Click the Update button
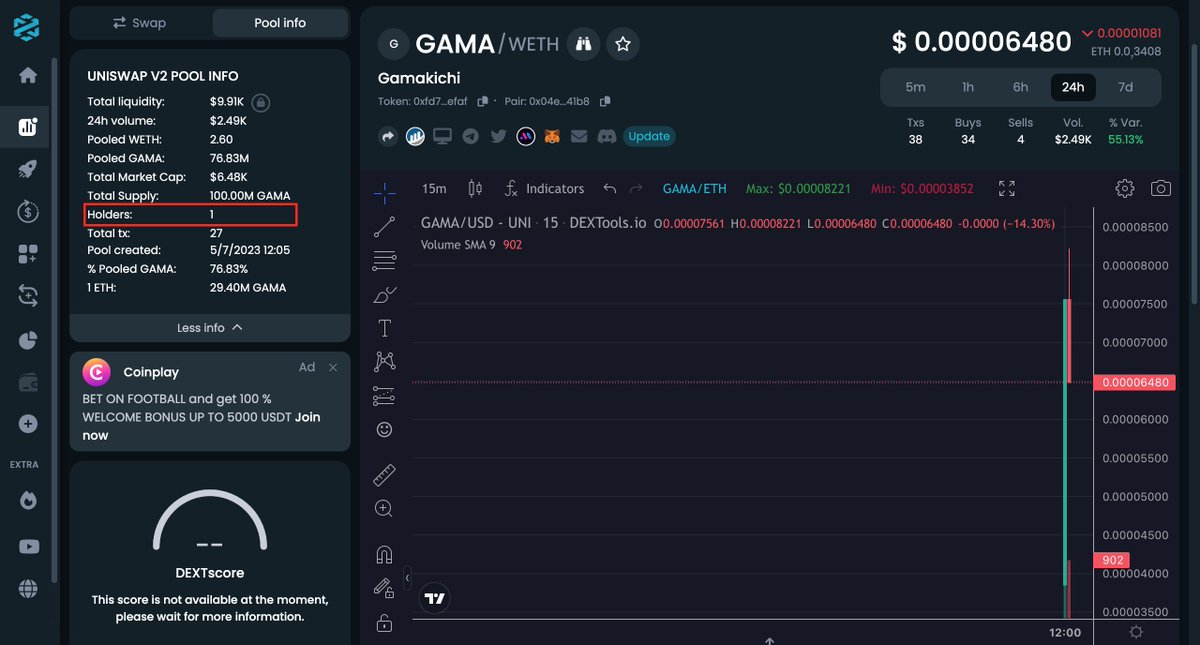The height and width of the screenshot is (645, 1200). tap(649, 136)
